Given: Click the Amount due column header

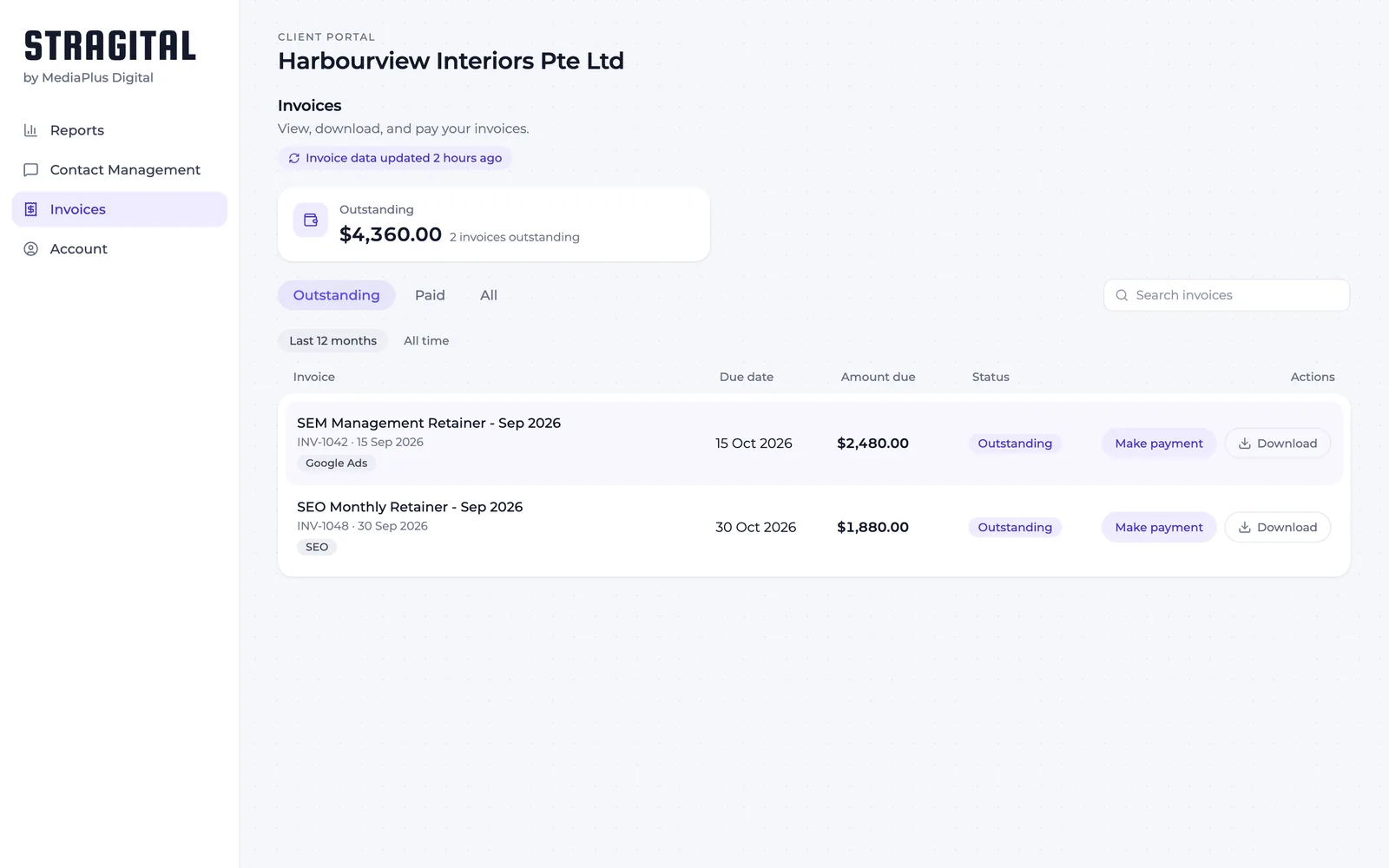Looking at the screenshot, I should (x=878, y=378).
